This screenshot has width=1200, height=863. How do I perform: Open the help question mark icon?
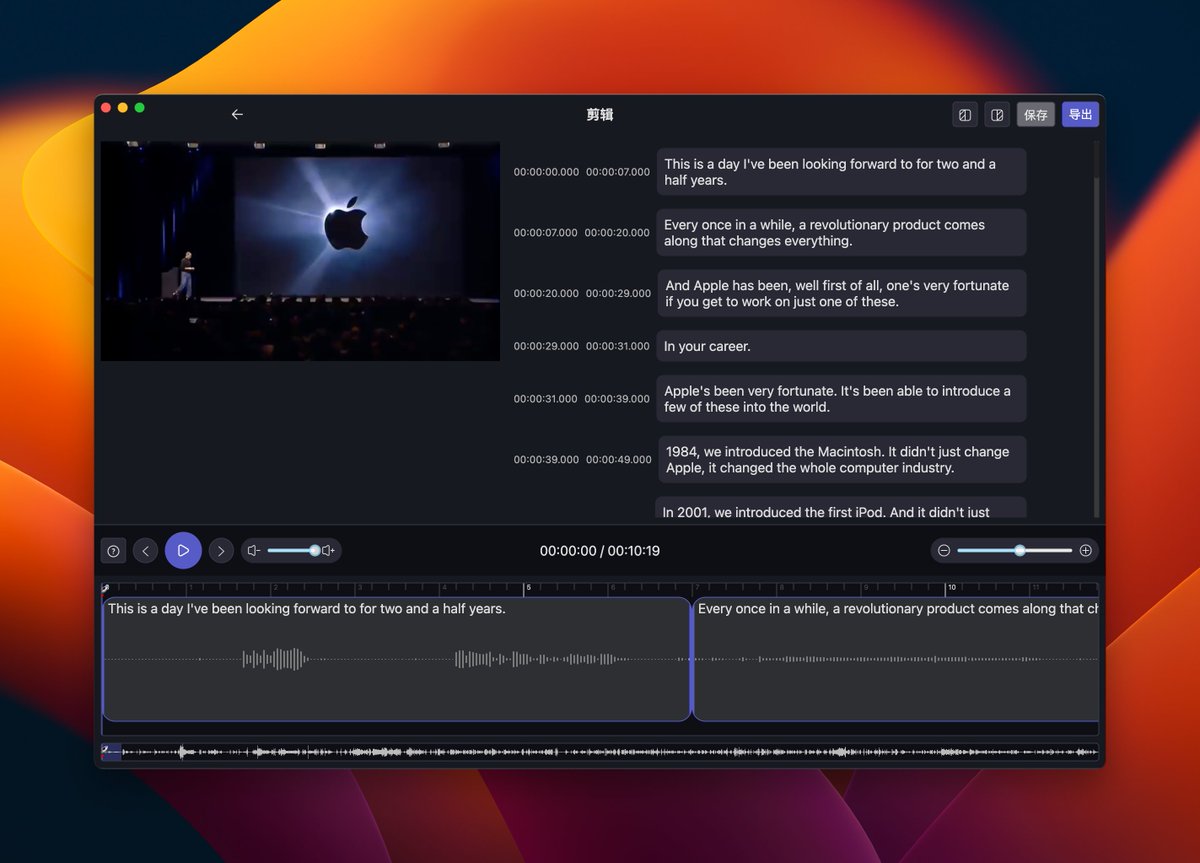tap(113, 551)
